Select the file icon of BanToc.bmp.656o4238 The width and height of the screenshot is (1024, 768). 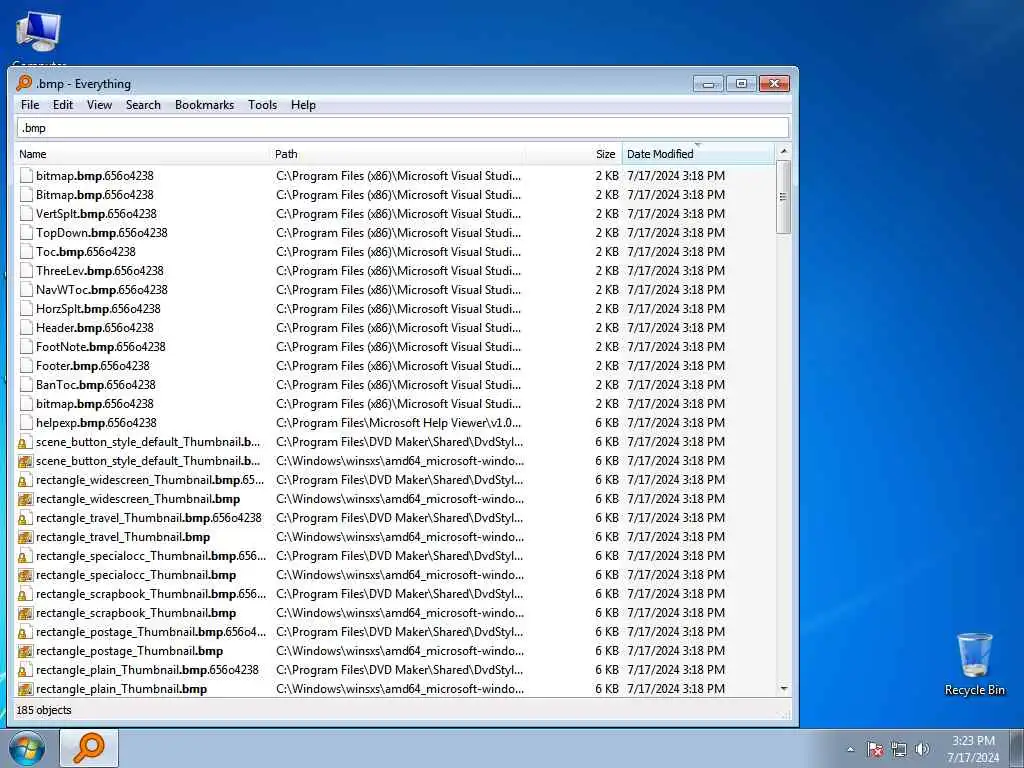click(26, 385)
